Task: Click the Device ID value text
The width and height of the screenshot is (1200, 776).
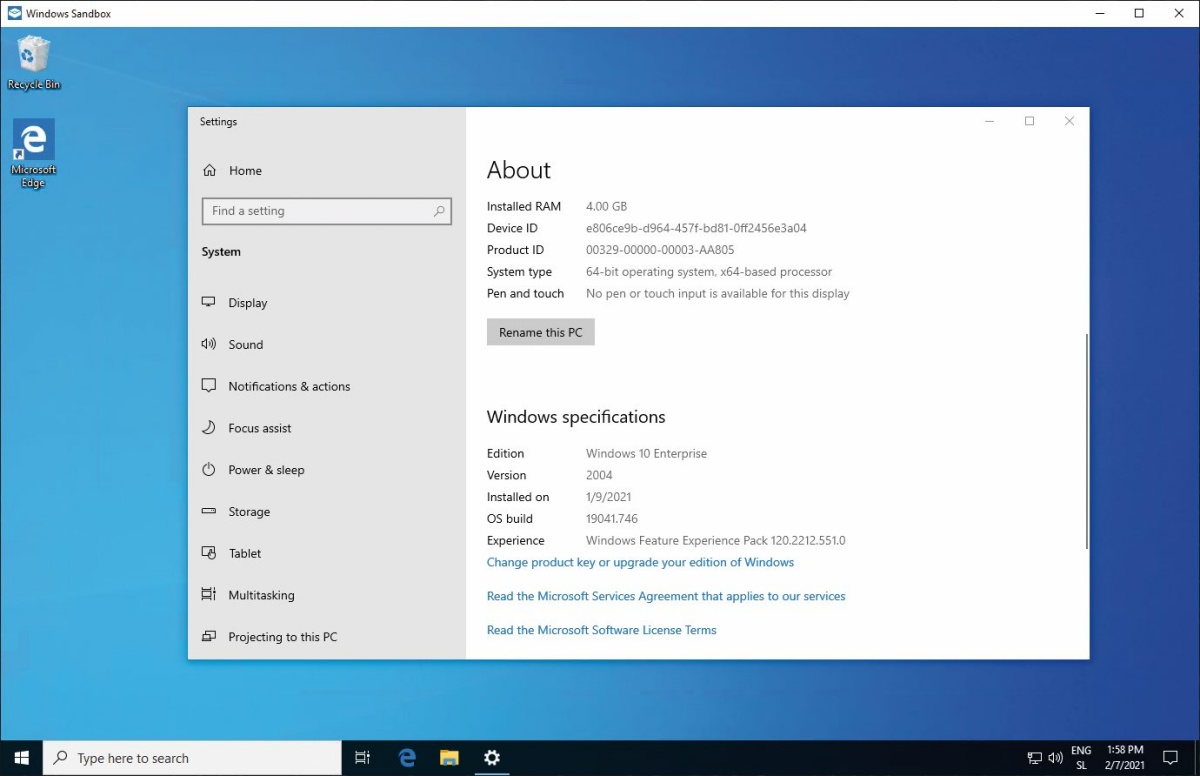Action: (x=696, y=228)
